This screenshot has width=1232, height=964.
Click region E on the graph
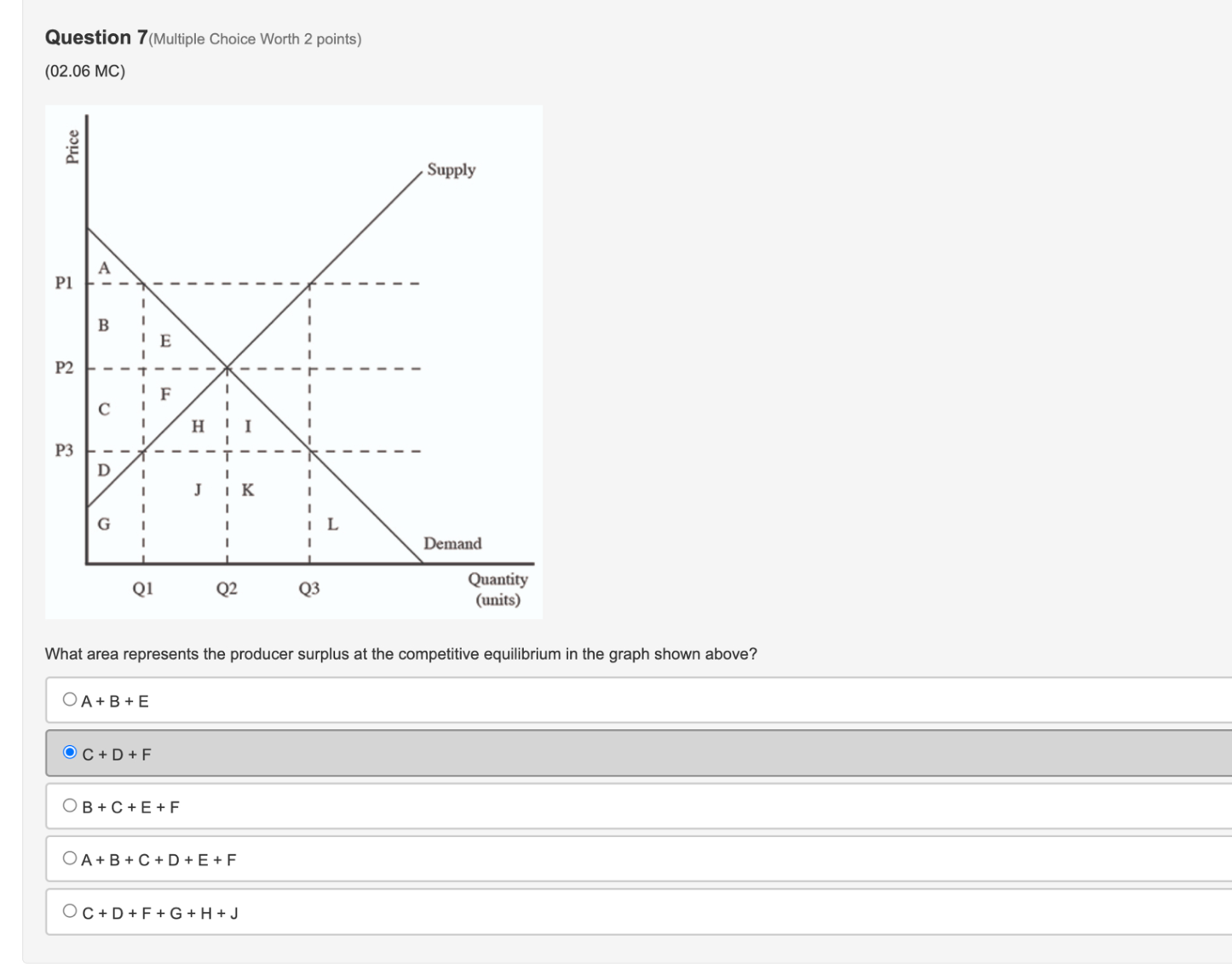tap(164, 341)
